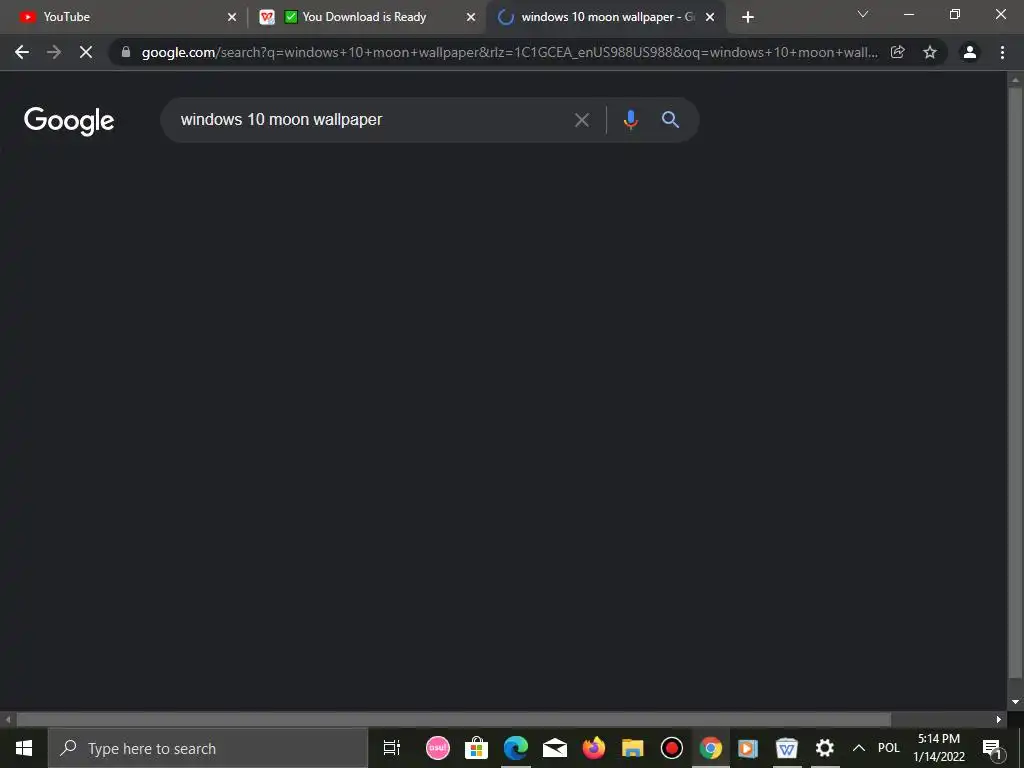Screen dimensions: 1024x768
Task: Open Microsoft Store from the taskbar
Action: point(477,748)
